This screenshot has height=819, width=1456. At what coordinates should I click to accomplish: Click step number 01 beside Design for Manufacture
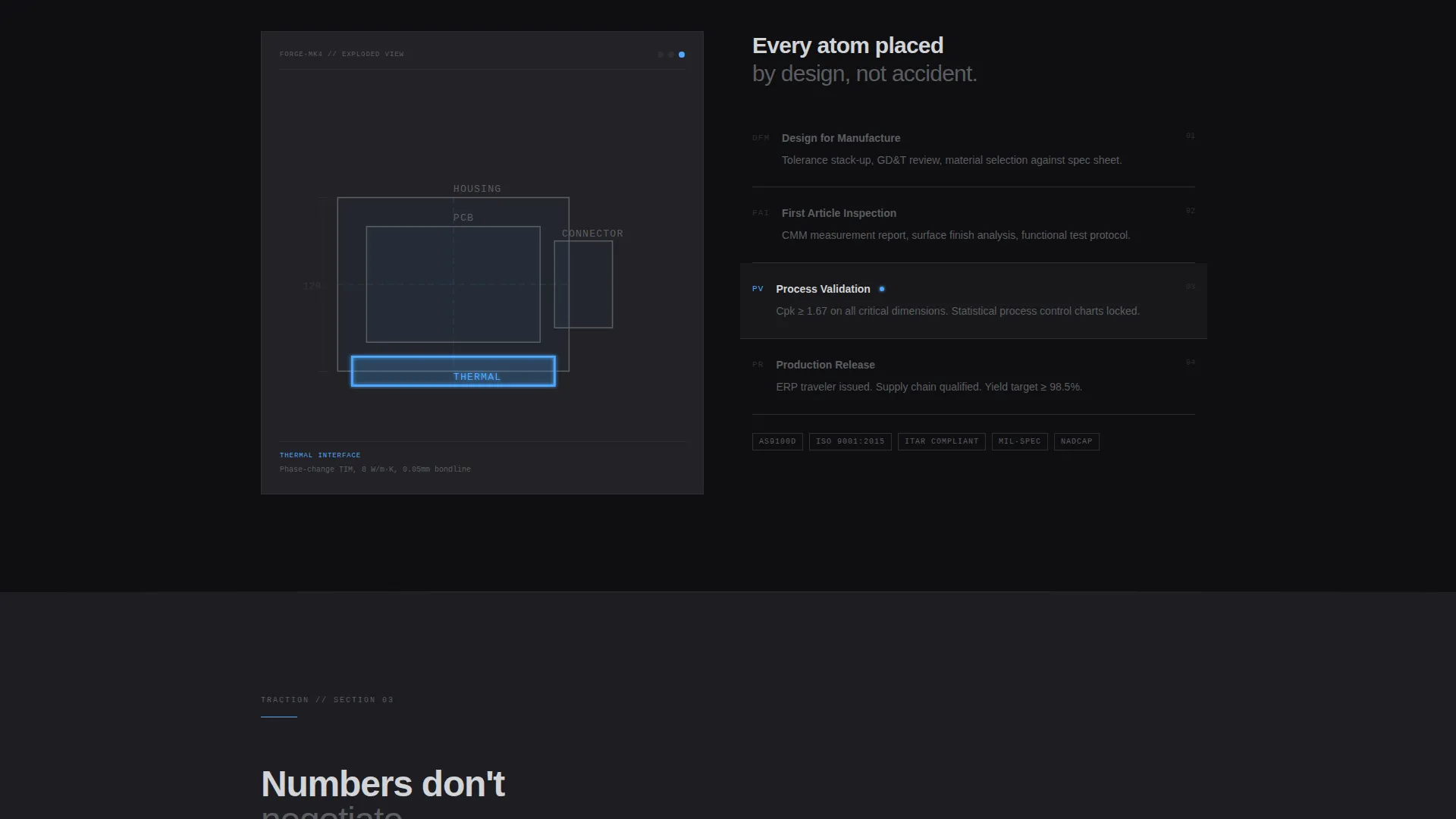[1190, 136]
